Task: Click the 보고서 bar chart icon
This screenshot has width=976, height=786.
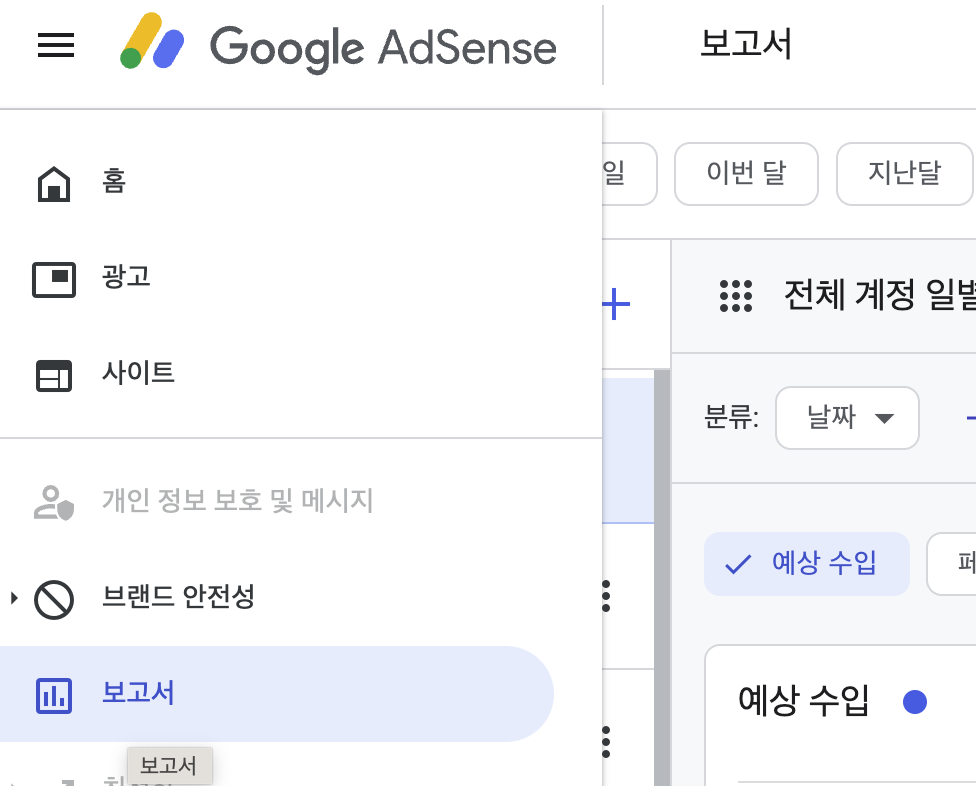Action: coord(55,692)
